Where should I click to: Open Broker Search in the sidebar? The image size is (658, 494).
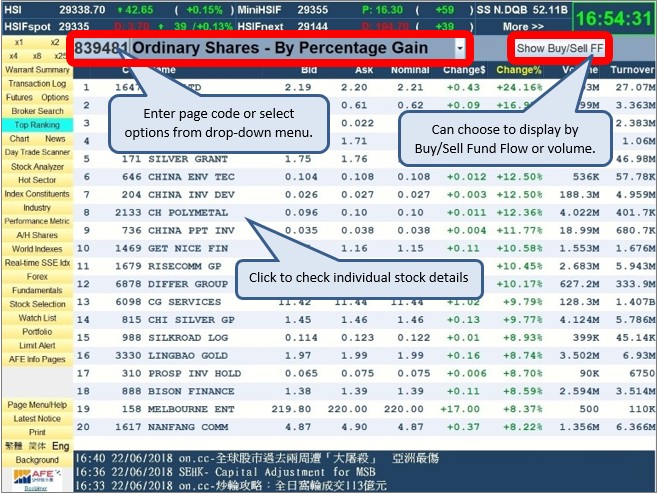coord(37,111)
